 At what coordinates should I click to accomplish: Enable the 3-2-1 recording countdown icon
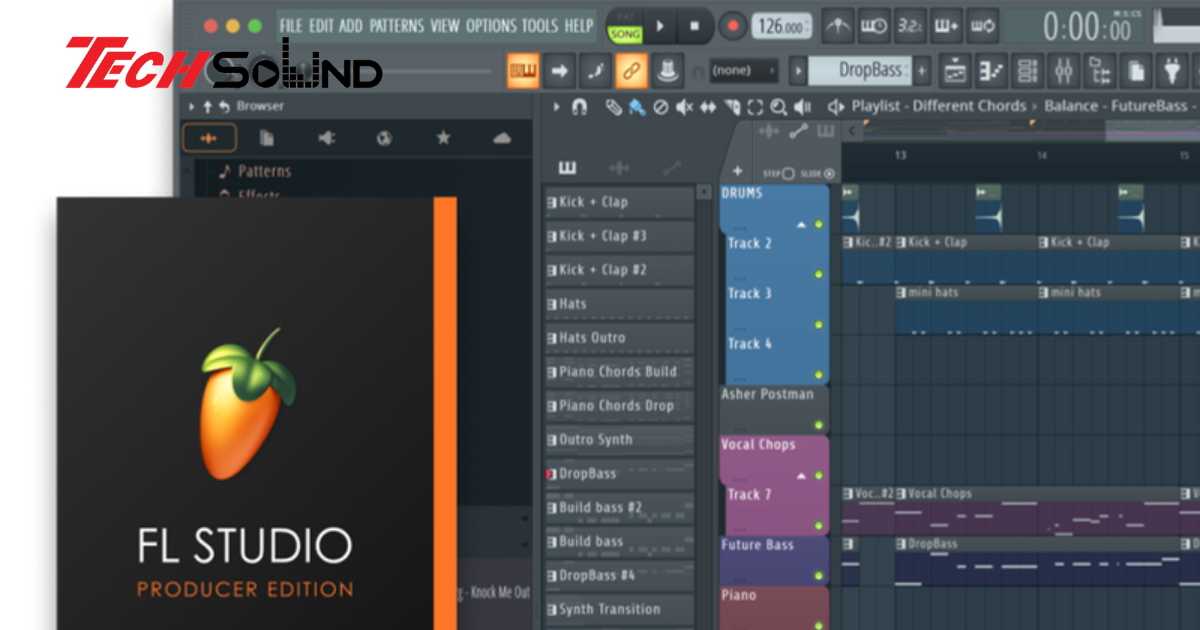click(910, 26)
